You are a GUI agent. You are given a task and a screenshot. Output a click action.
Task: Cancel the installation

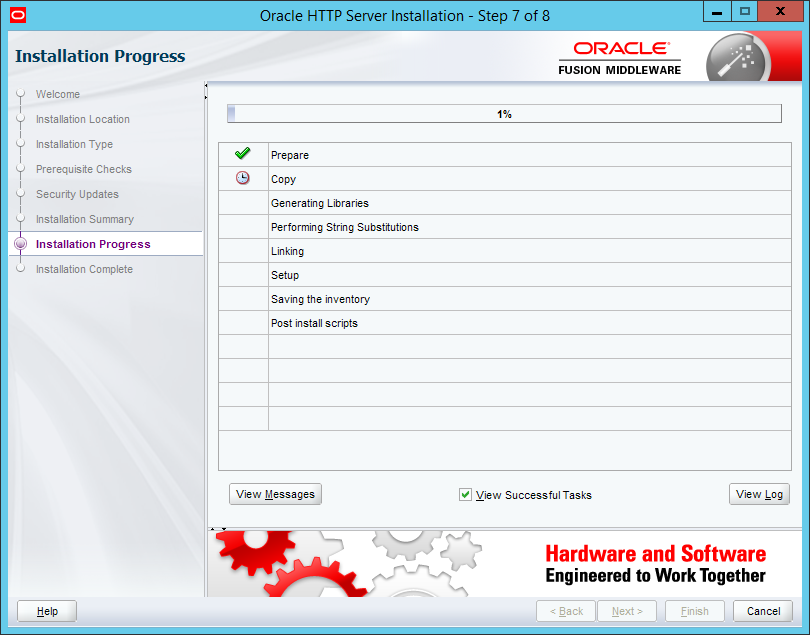point(763,611)
